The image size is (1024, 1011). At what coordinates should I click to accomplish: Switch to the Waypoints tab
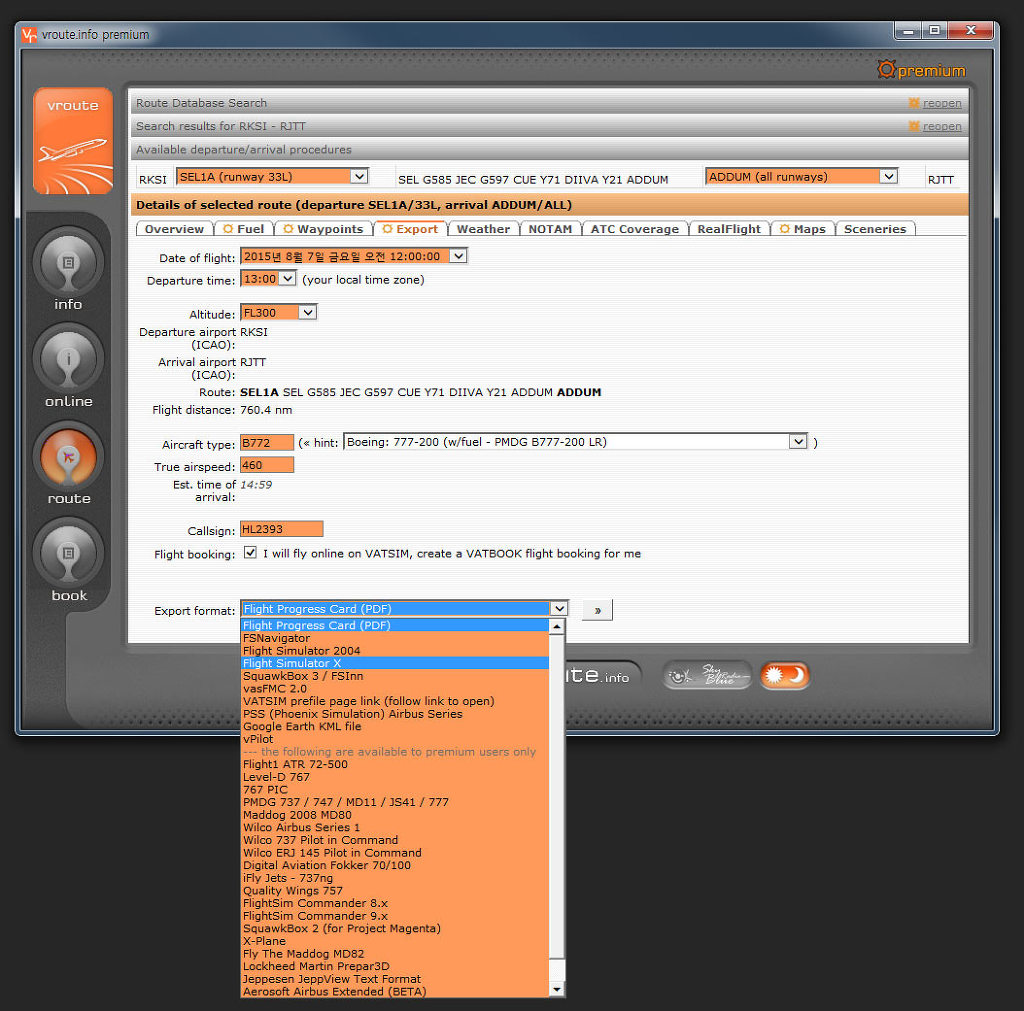[x=324, y=229]
